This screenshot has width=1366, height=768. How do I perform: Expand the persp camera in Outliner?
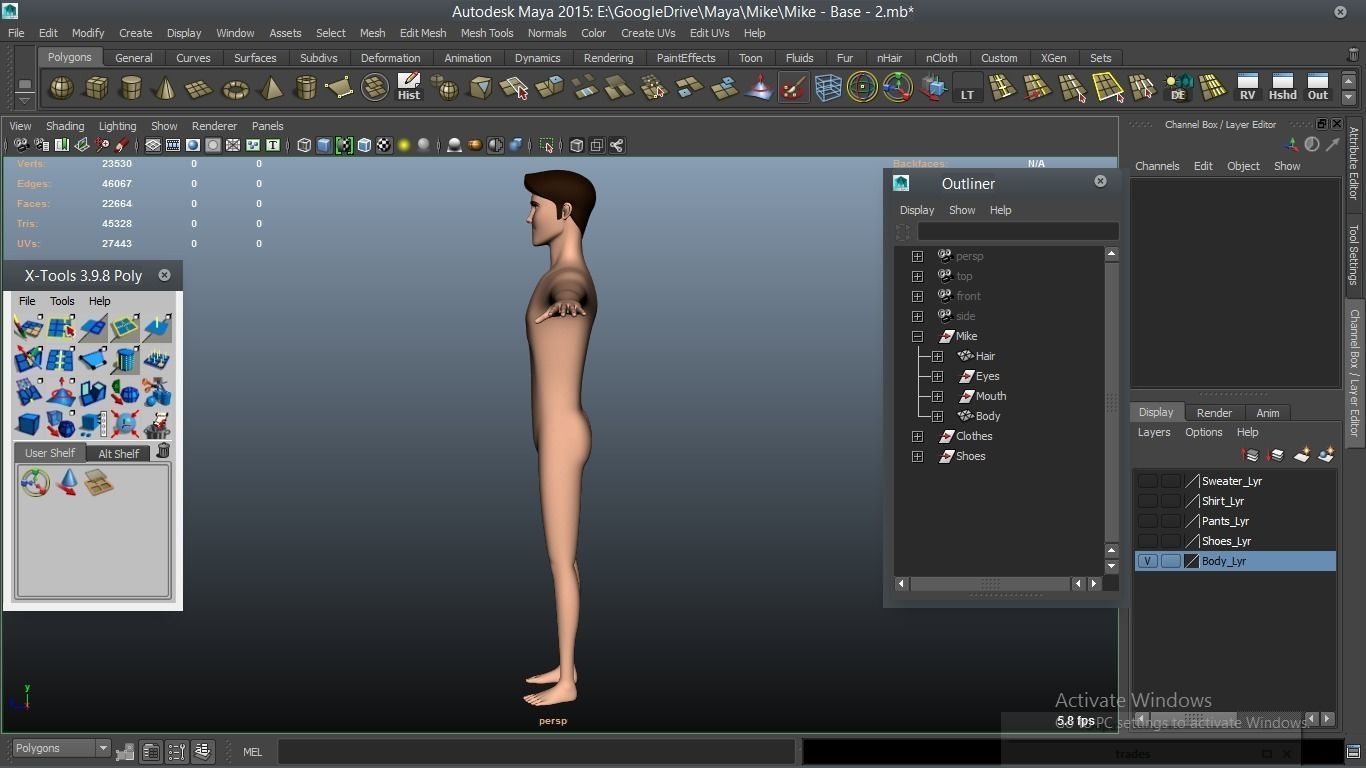click(917, 256)
